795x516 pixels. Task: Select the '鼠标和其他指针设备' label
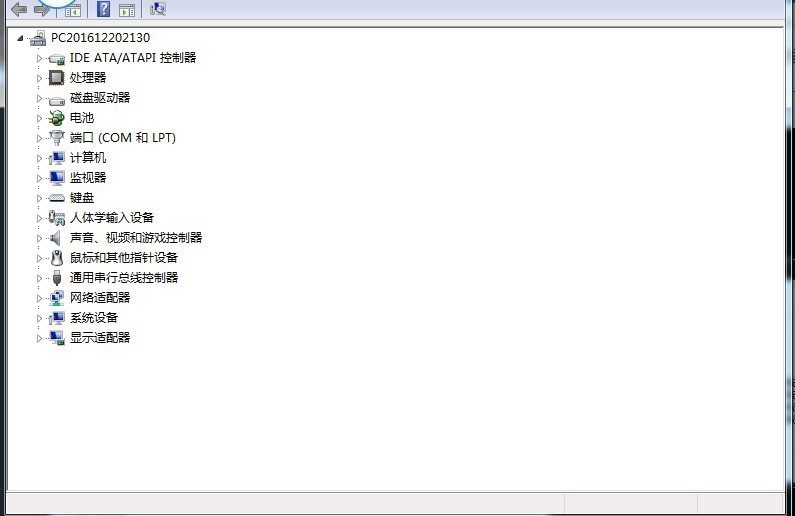point(124,257)
